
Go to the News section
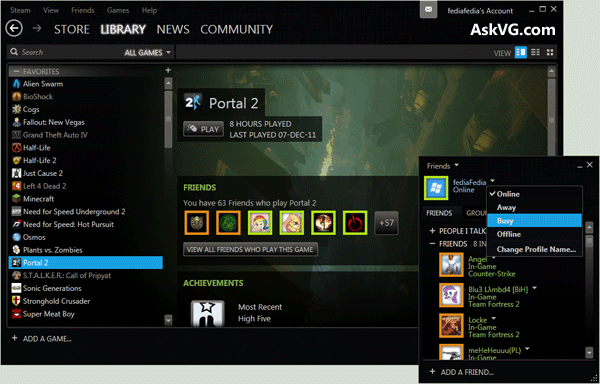pos(173,29)
